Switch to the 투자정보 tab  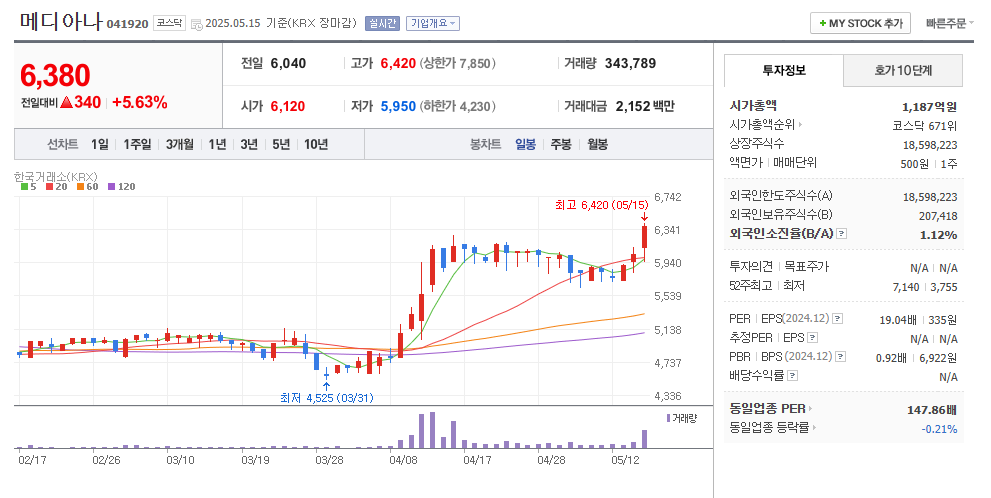click(x=784, y=70)
